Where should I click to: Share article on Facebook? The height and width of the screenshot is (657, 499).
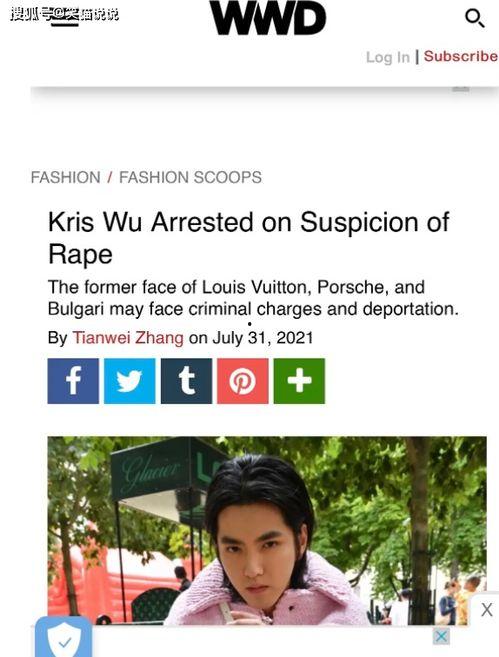tap(73, 381)
